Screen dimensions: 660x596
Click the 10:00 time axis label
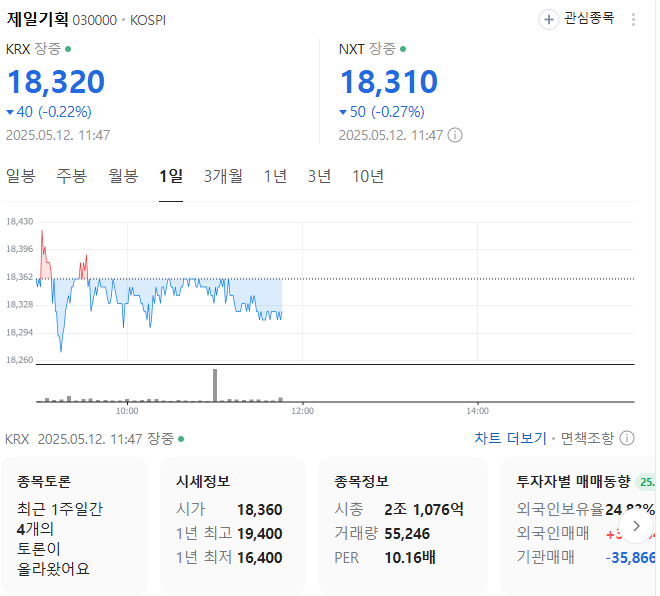(128, 413)
